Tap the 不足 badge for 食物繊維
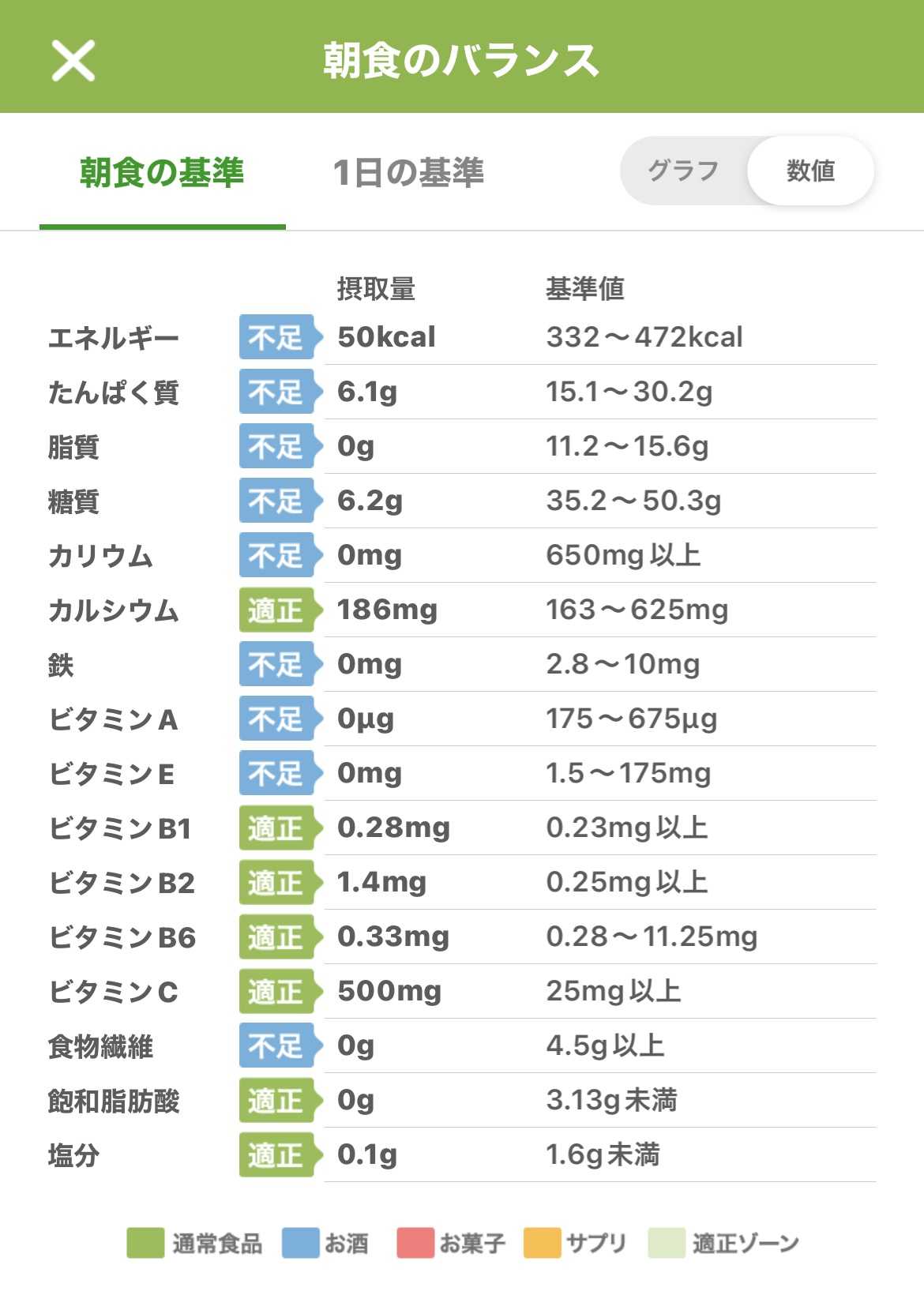924x1295 pixels. [x=278, y=1045]
